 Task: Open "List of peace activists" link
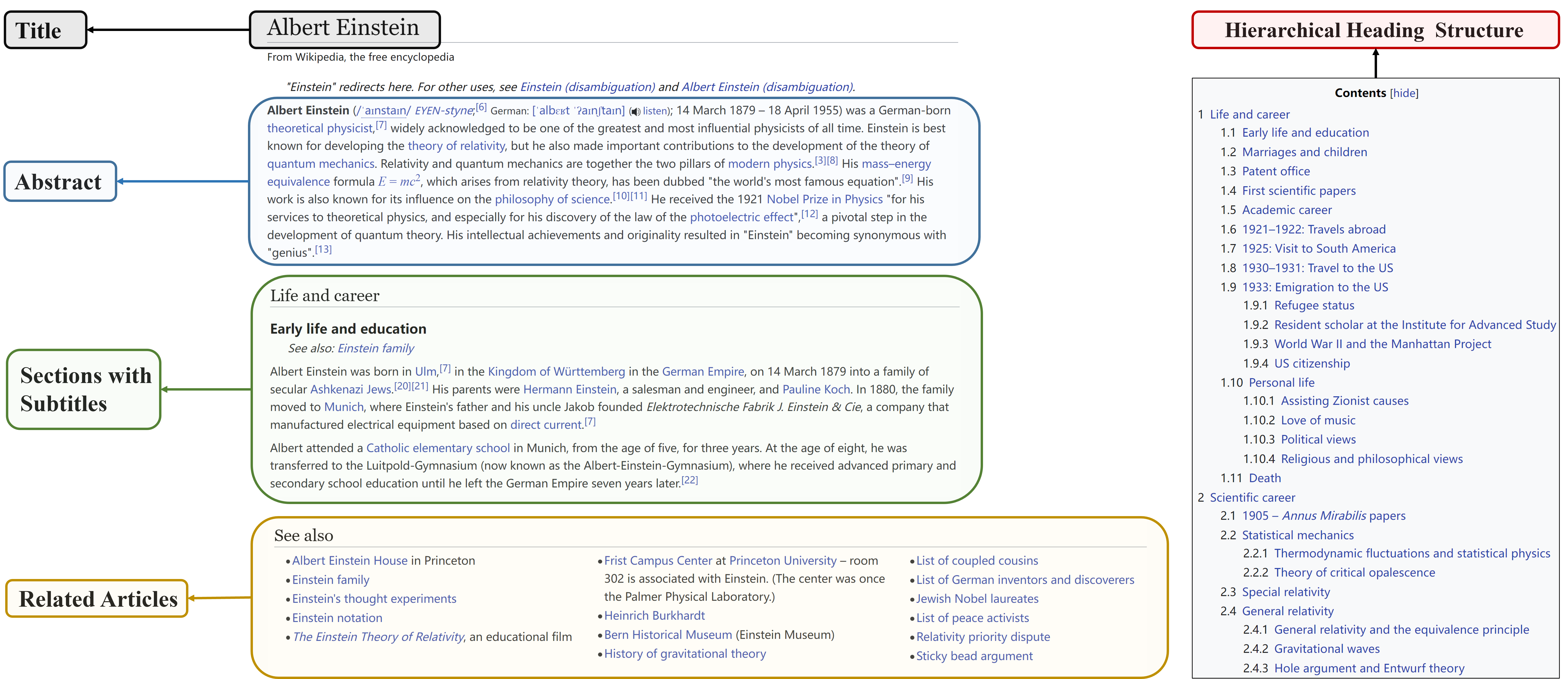coord(973,618)
